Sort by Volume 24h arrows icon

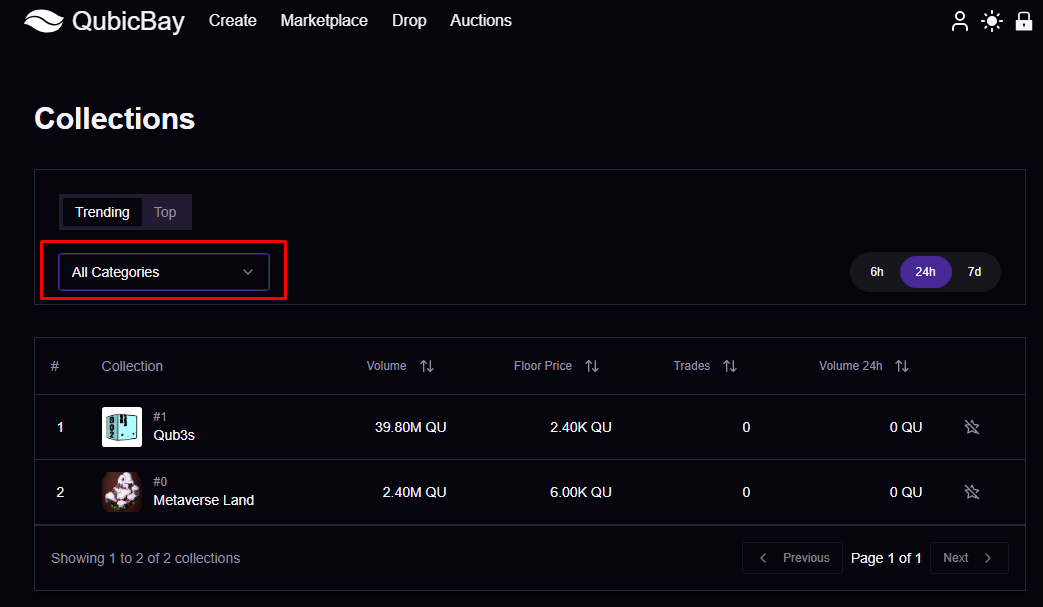click(902, 366)
